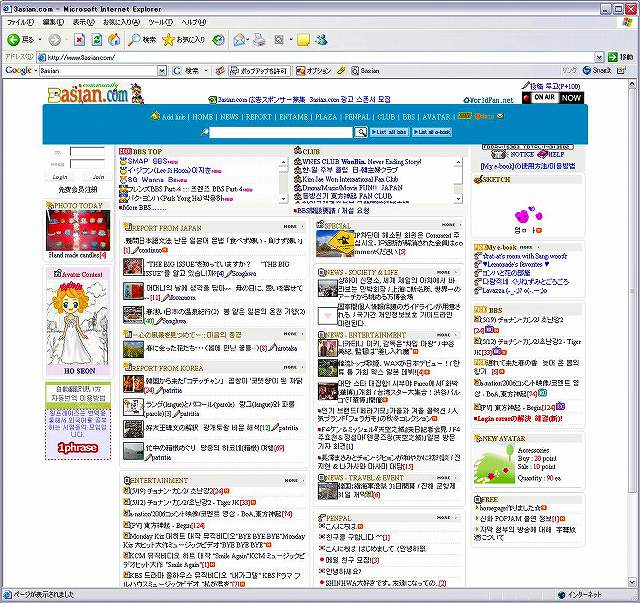
Task: Open the 編集 (Edit) menu
Action: click(53, 22)
